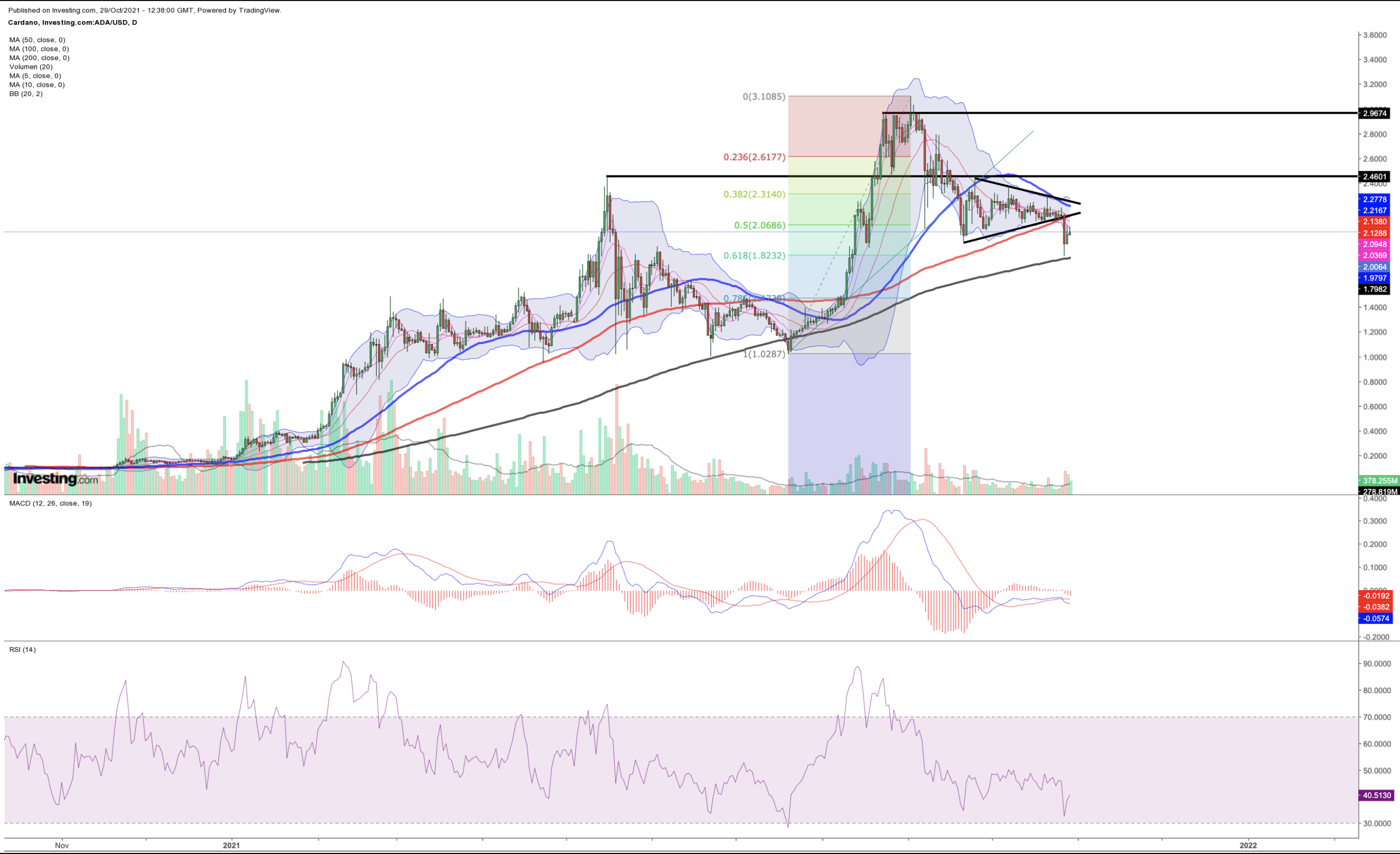The width and height of the screenshot is (1400, 854).
Task: Click the red '2.1380' price tag
Action: (x=1374, y=222)
